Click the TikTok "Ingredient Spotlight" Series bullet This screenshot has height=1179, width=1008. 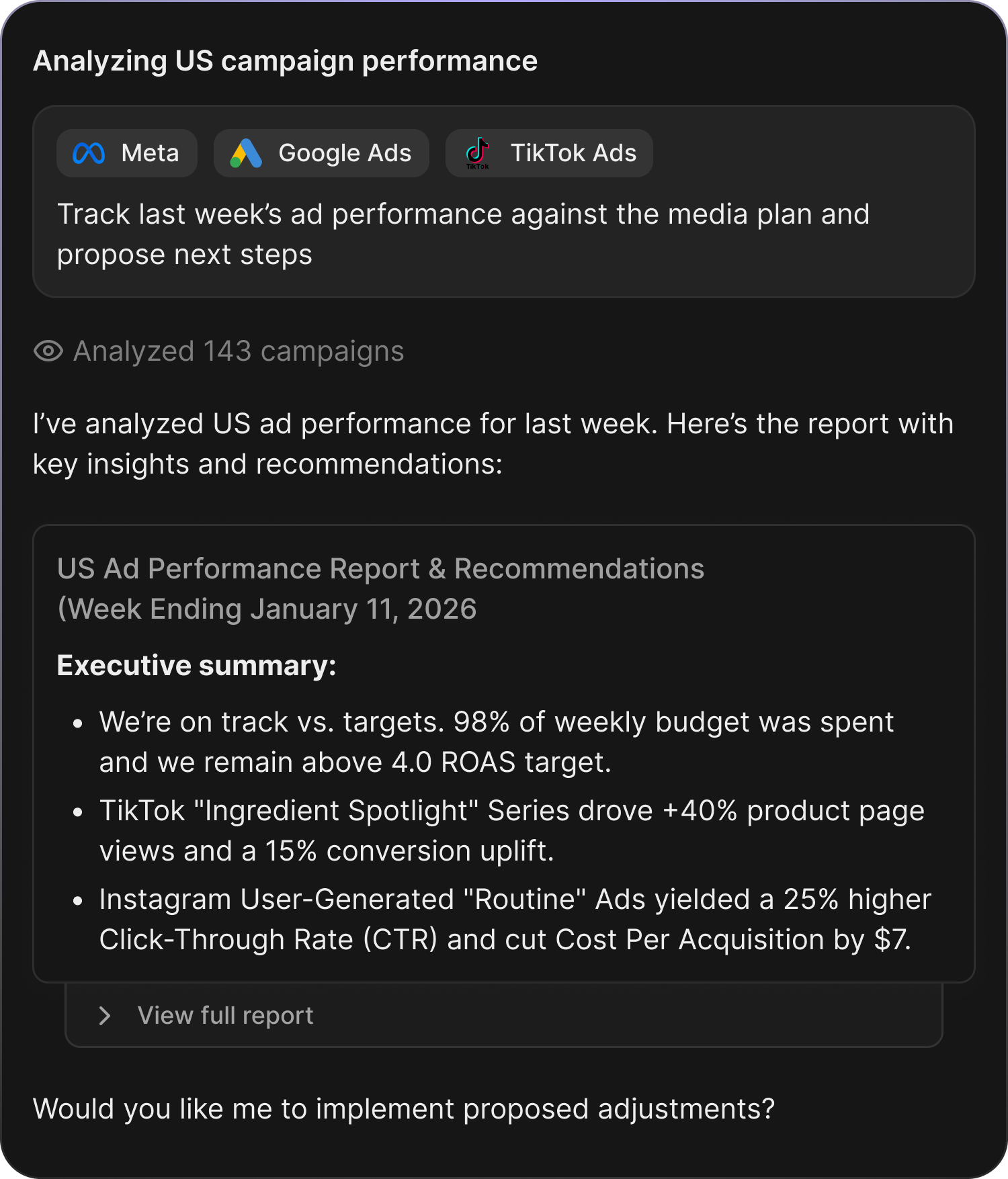(x=511, y=830)
